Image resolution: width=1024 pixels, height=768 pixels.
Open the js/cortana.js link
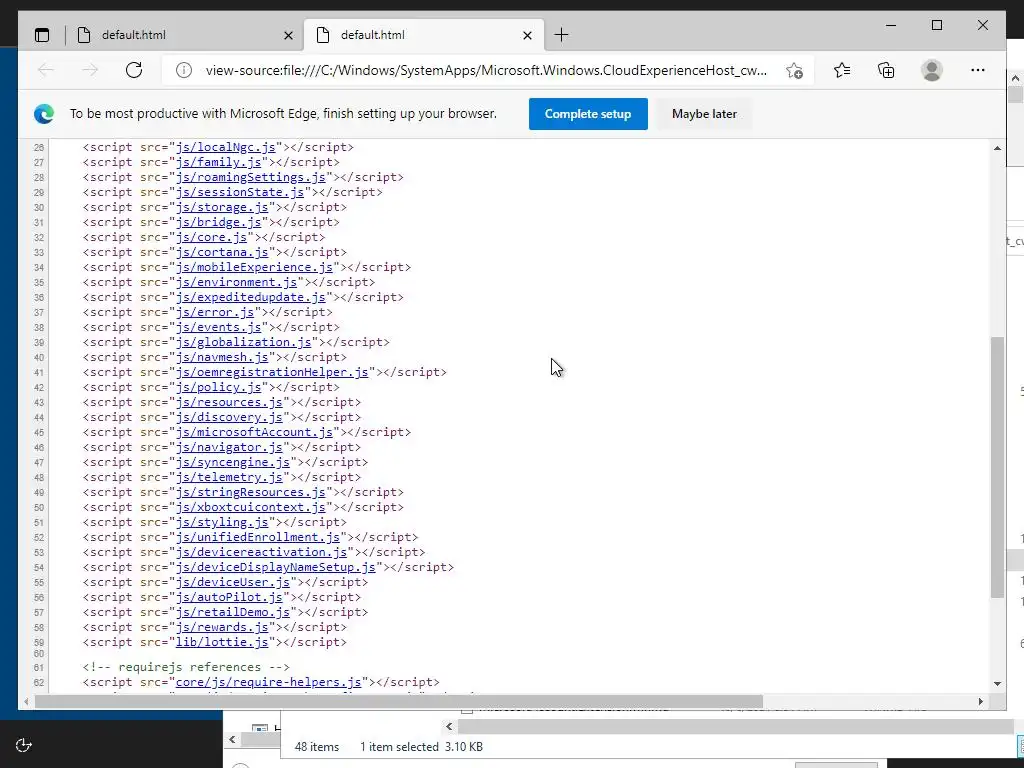pyautogui.click(x=222, y=252)
